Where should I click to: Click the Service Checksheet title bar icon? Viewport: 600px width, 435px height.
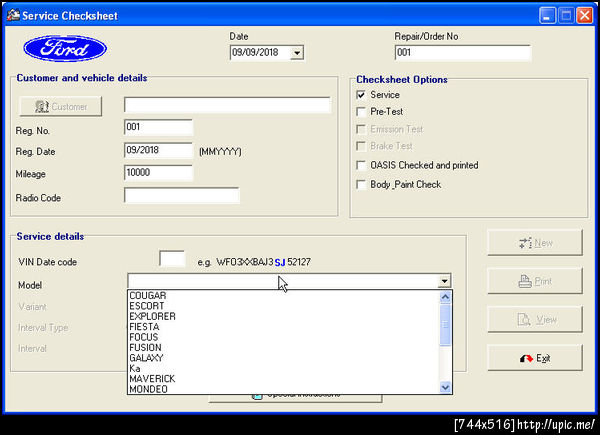tap(13, 15)
